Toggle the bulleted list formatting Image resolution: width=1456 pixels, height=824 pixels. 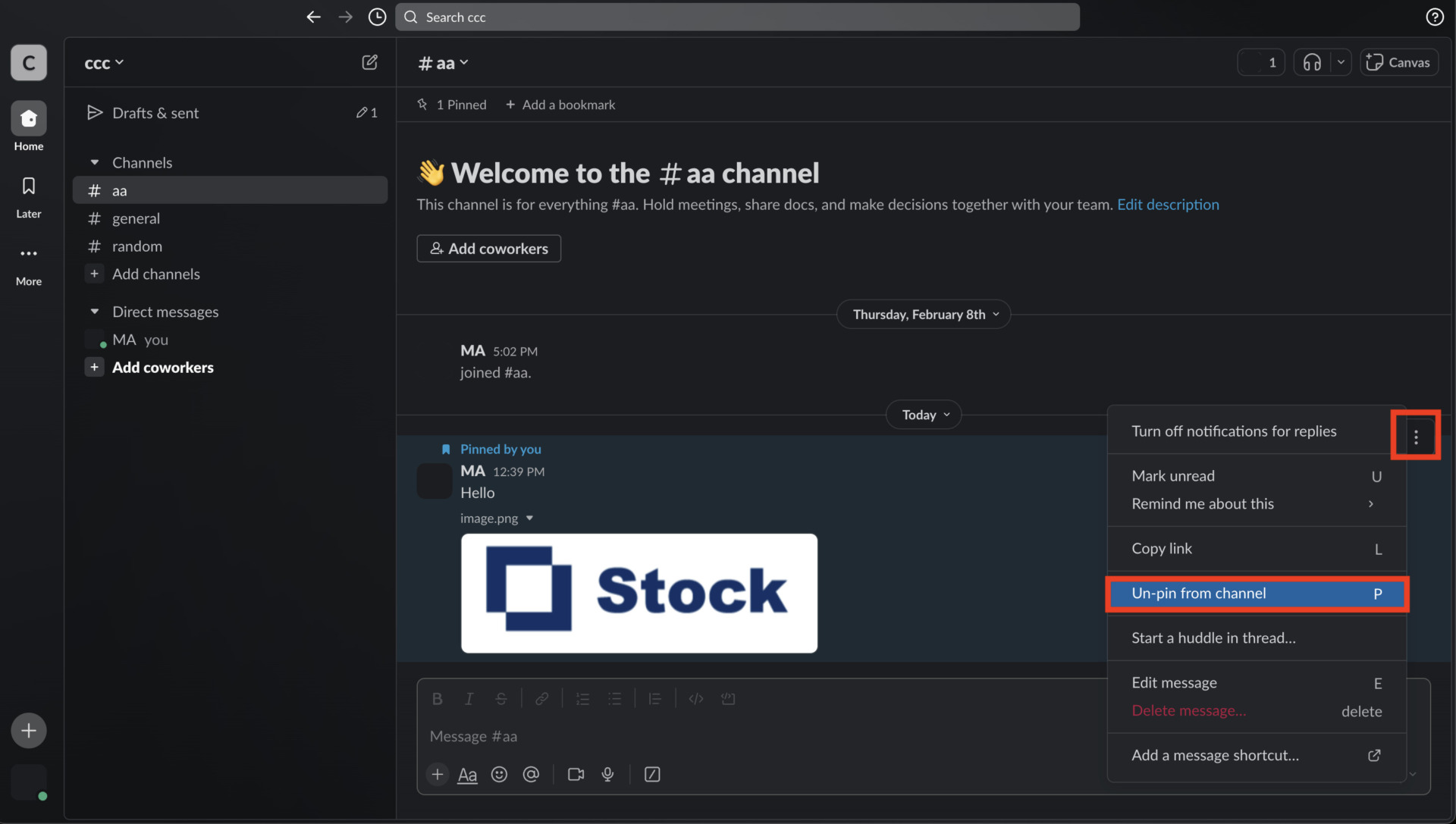click(x=615, y=698)
